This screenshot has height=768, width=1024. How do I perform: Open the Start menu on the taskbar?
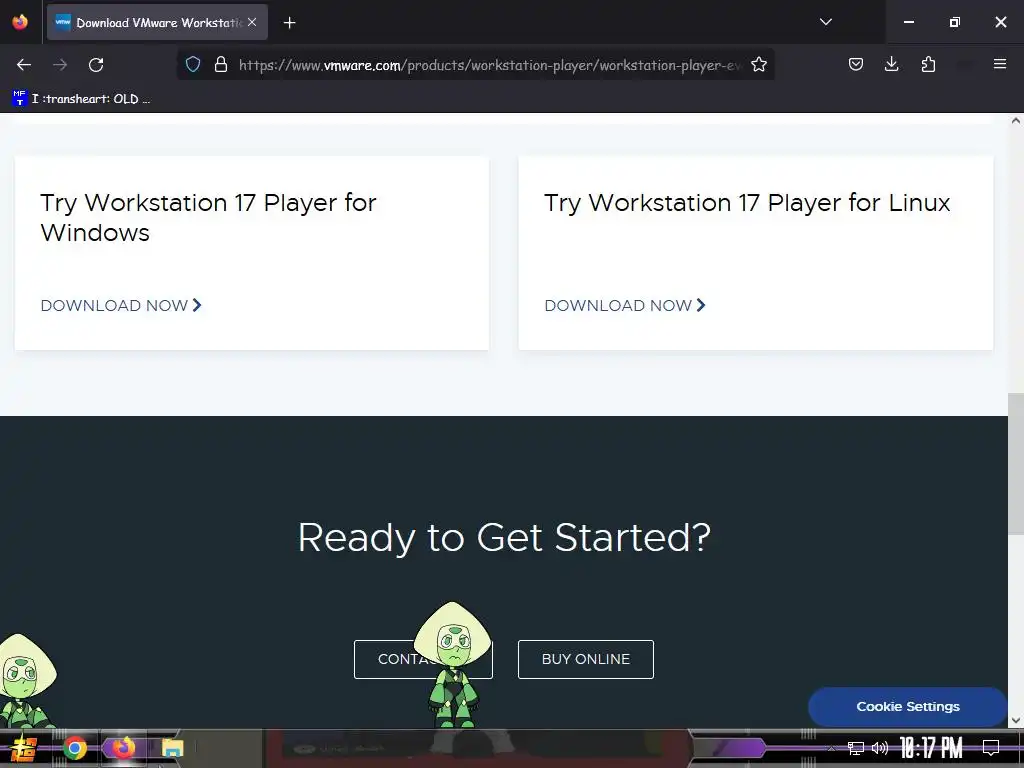pos(24,748)
